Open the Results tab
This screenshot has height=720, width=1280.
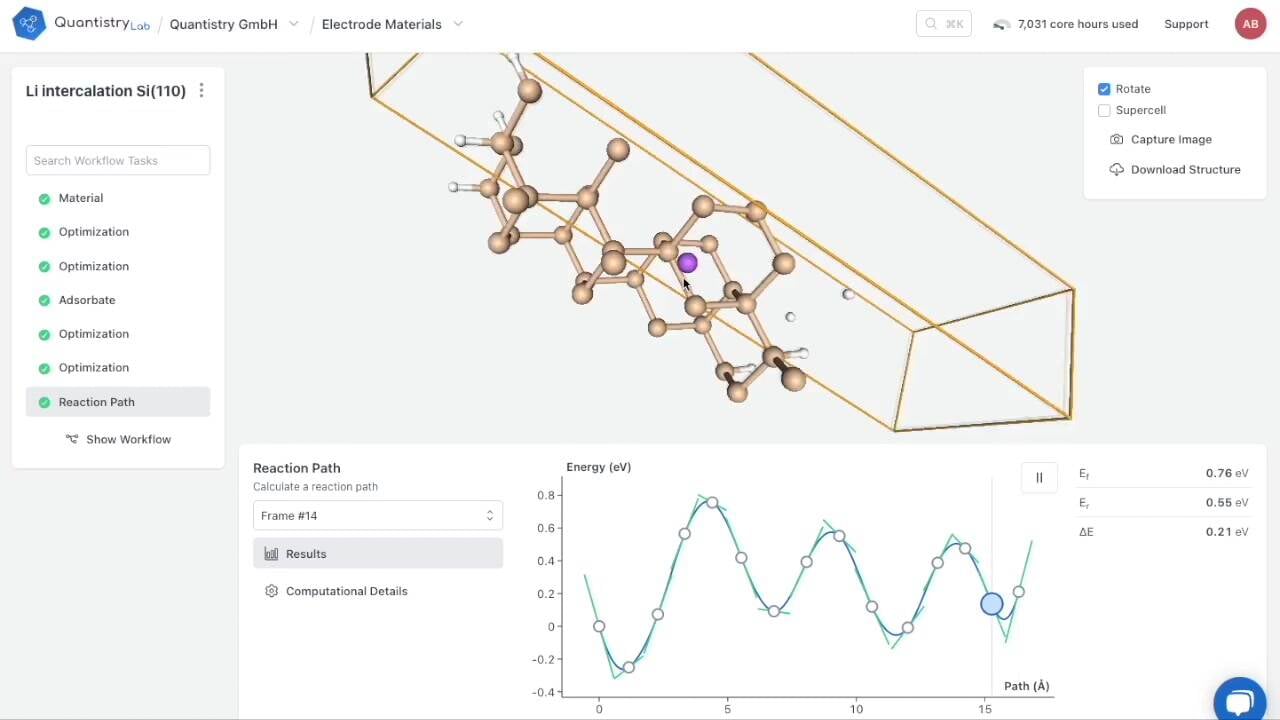(x=378, y=554)
